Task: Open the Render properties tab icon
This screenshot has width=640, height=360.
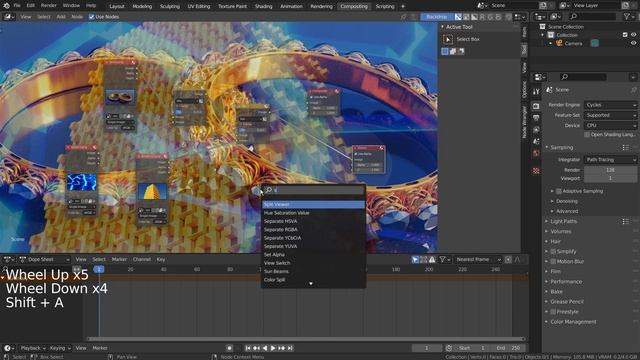Action: (x=536, y=106)
